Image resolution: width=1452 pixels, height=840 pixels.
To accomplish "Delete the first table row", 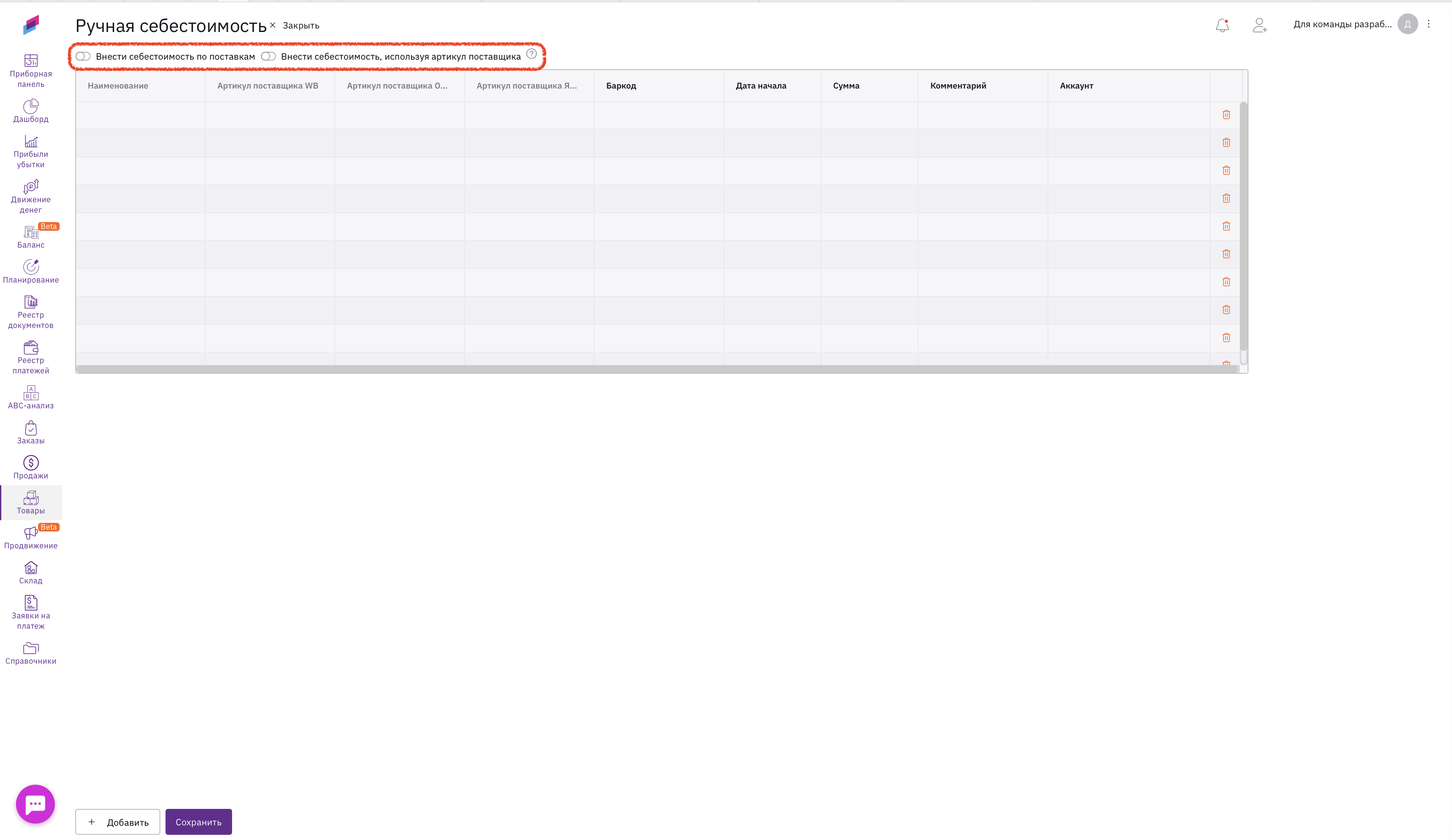I will point(1226,115).
